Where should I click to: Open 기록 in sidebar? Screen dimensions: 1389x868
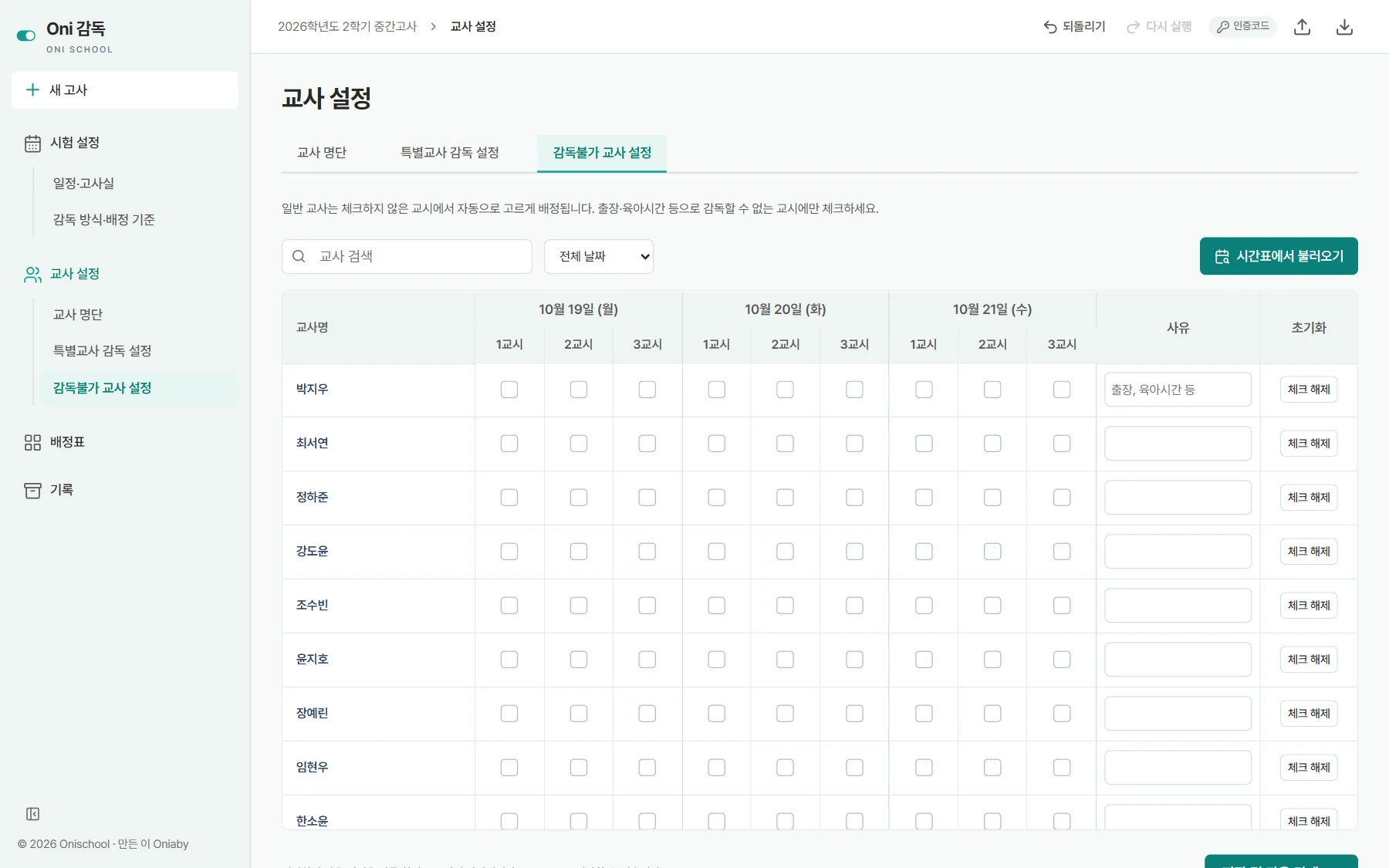(x=62, y=490)
